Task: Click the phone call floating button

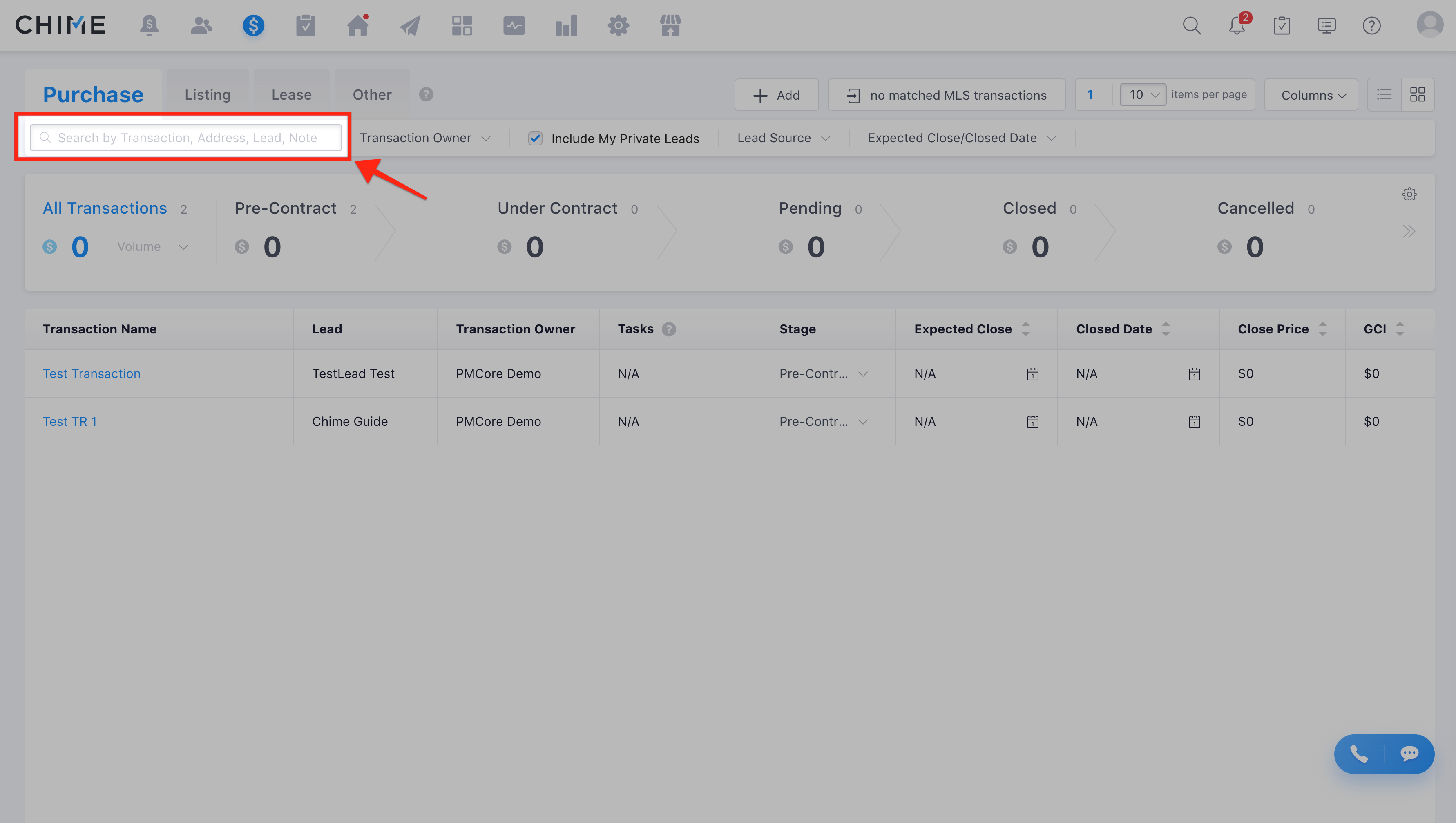Action: [x=1359, y=754]
